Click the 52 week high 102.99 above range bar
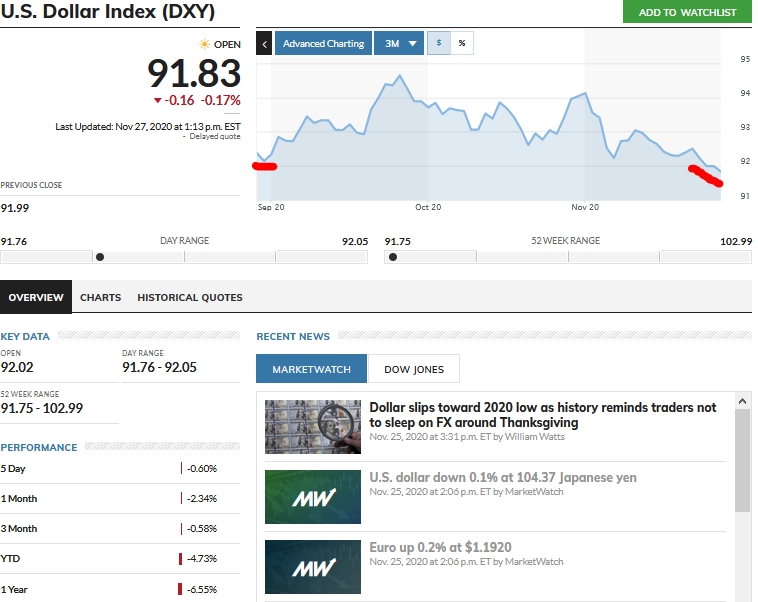The width and height of the screenshot is (758, 602). (736, 241)
